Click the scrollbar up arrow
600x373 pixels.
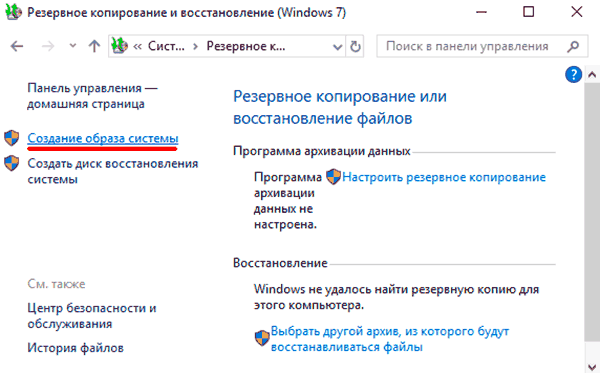tap(592, 75)
